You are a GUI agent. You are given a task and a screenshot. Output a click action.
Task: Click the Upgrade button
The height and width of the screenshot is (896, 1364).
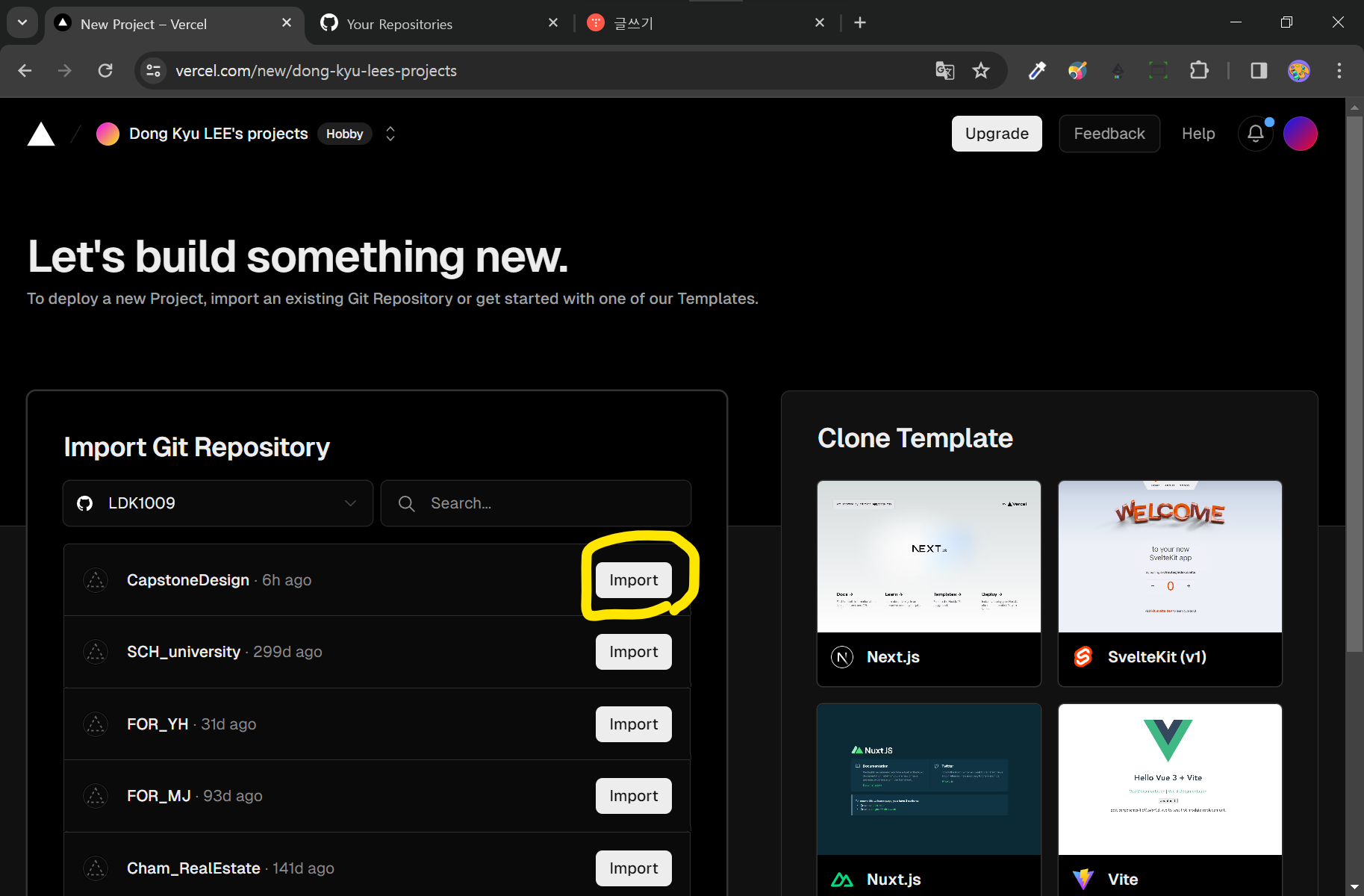tap(997, 134)
